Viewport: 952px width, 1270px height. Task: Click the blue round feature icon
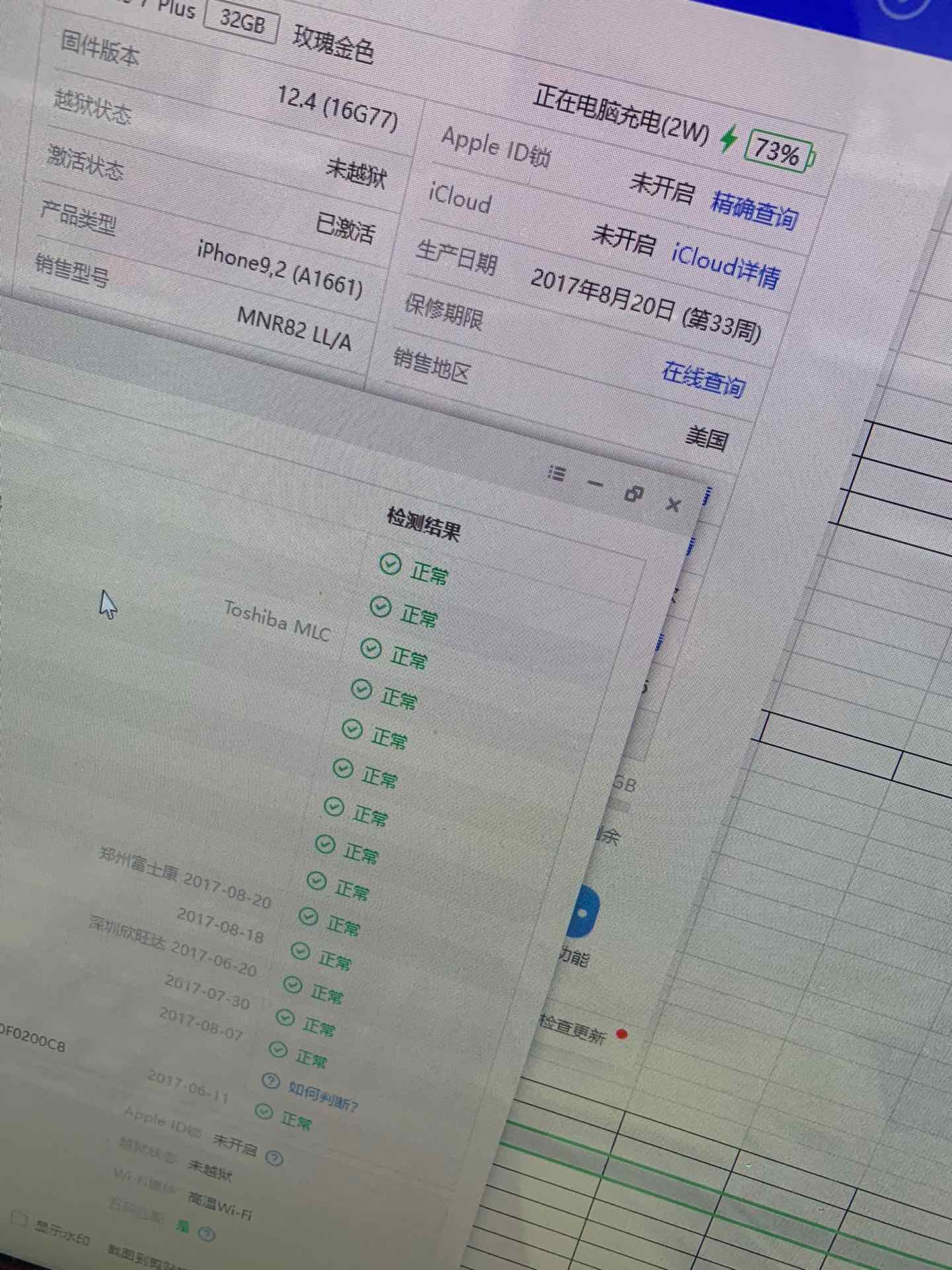click(584, 913)
